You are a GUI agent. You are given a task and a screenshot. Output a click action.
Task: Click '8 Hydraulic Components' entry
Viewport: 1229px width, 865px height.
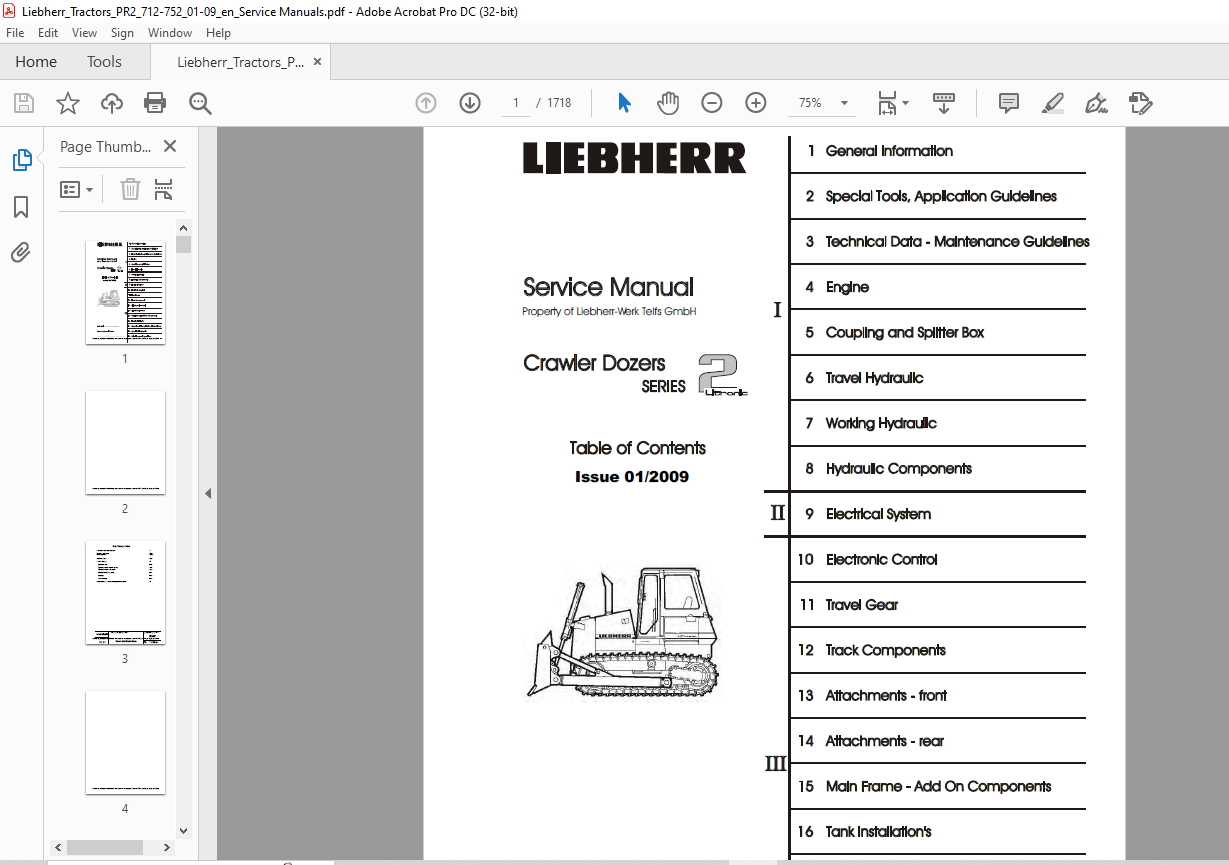tap(888, 469)
